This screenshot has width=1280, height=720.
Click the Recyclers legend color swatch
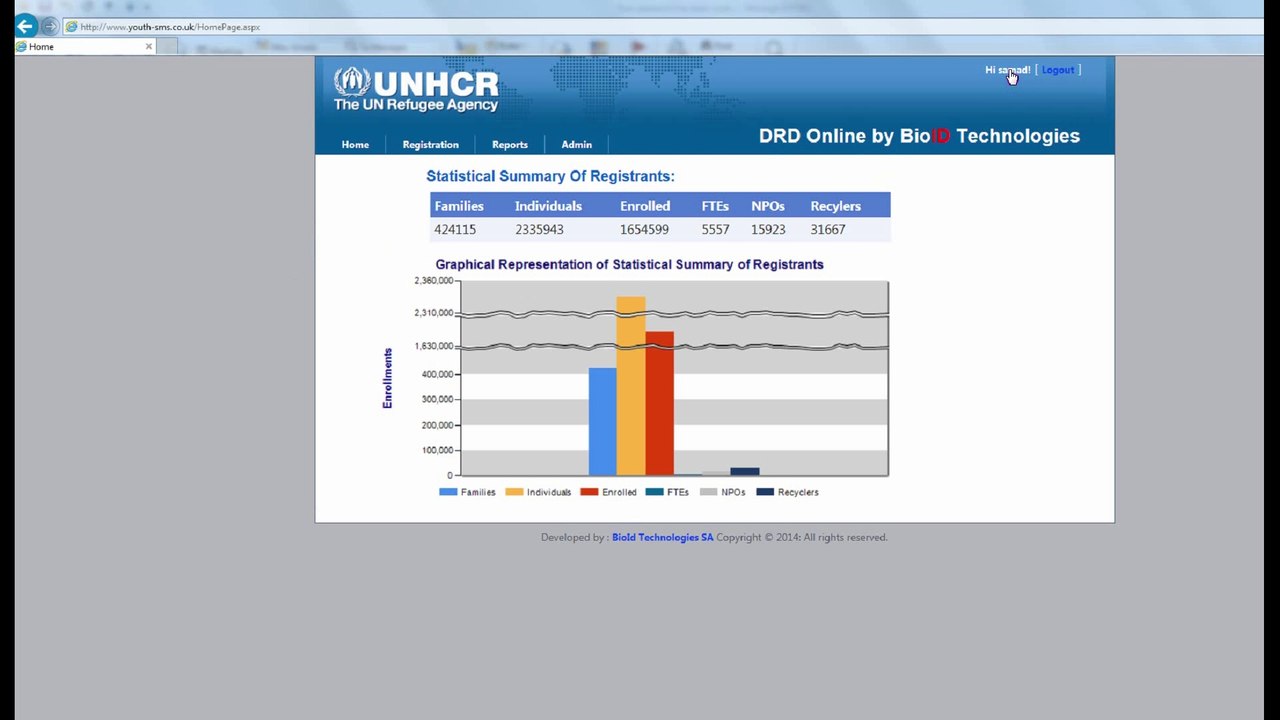point(765,492)
